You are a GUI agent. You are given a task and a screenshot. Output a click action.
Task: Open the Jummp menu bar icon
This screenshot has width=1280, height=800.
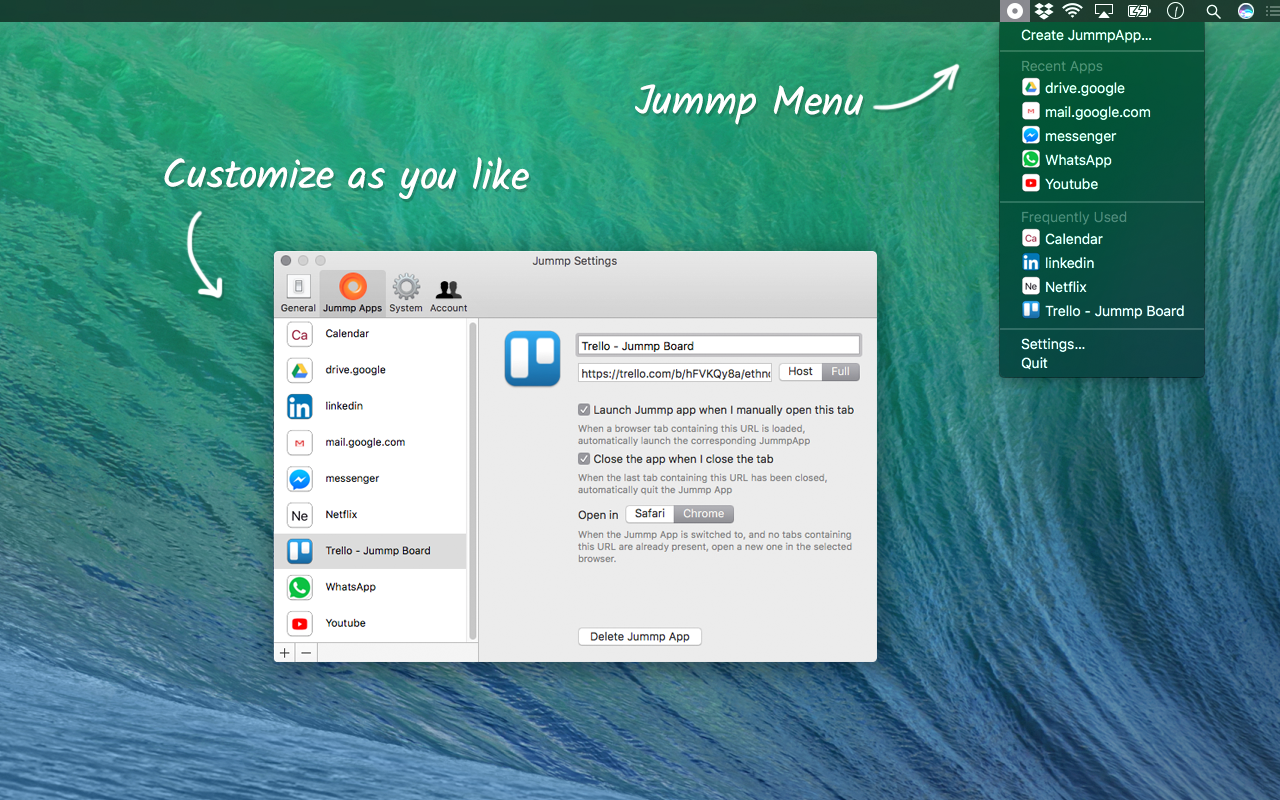1014,11
